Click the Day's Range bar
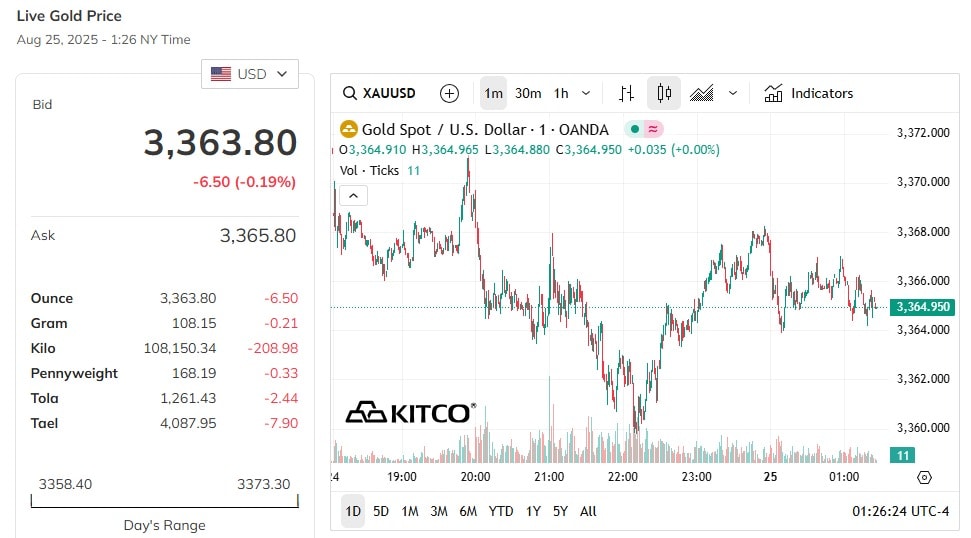The width and height of the screenshot is (971, 538). (165, 501)
